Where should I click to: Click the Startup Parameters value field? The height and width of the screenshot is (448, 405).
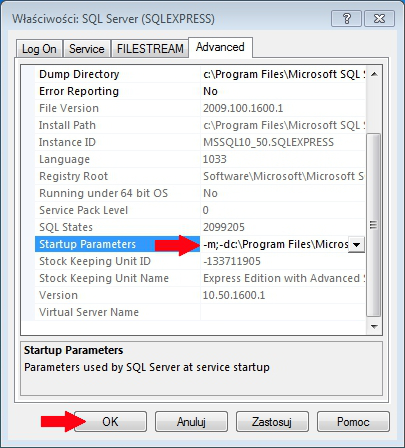click(275, 244)
